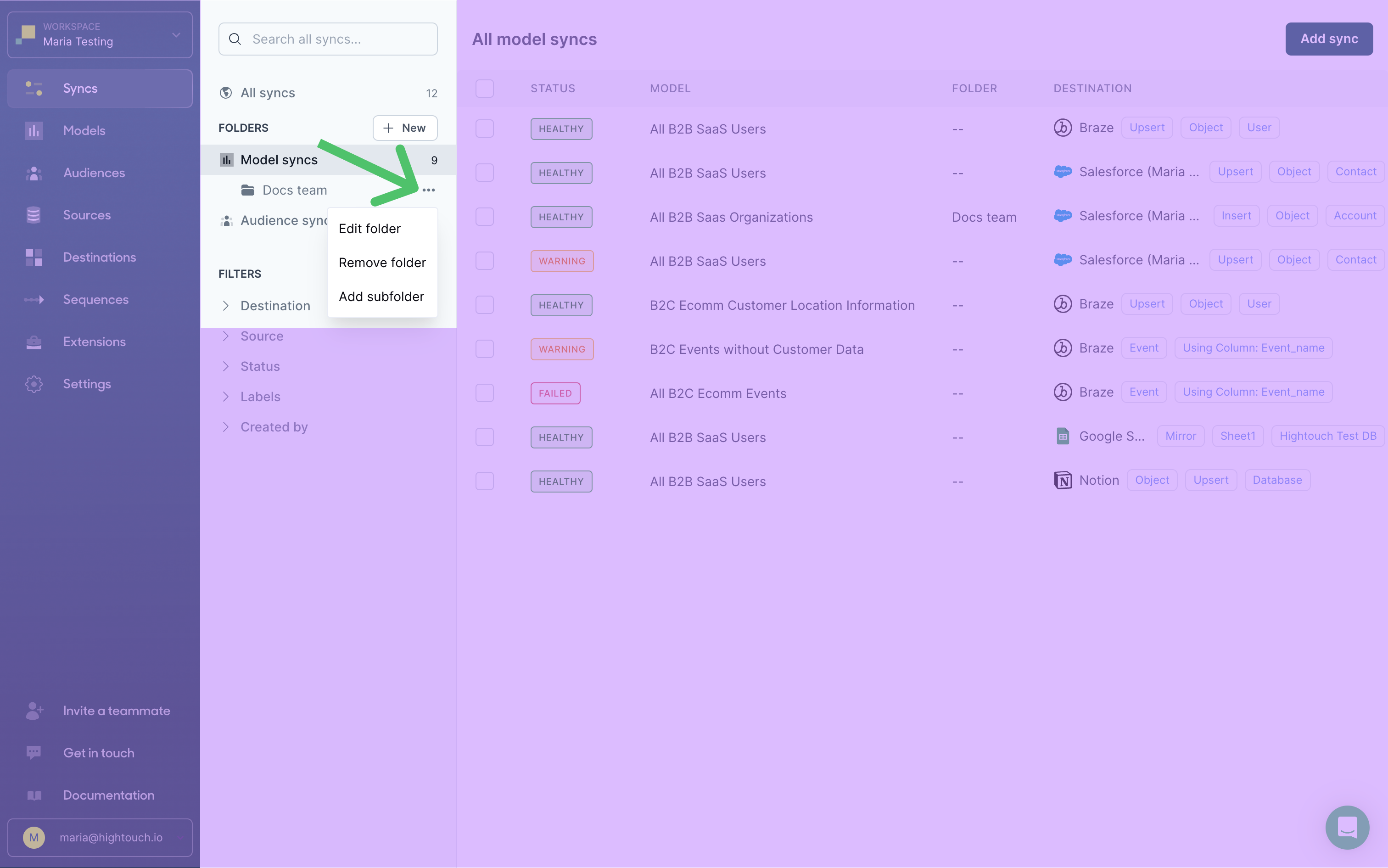Open the Sources database icon

tap(34, 215)
